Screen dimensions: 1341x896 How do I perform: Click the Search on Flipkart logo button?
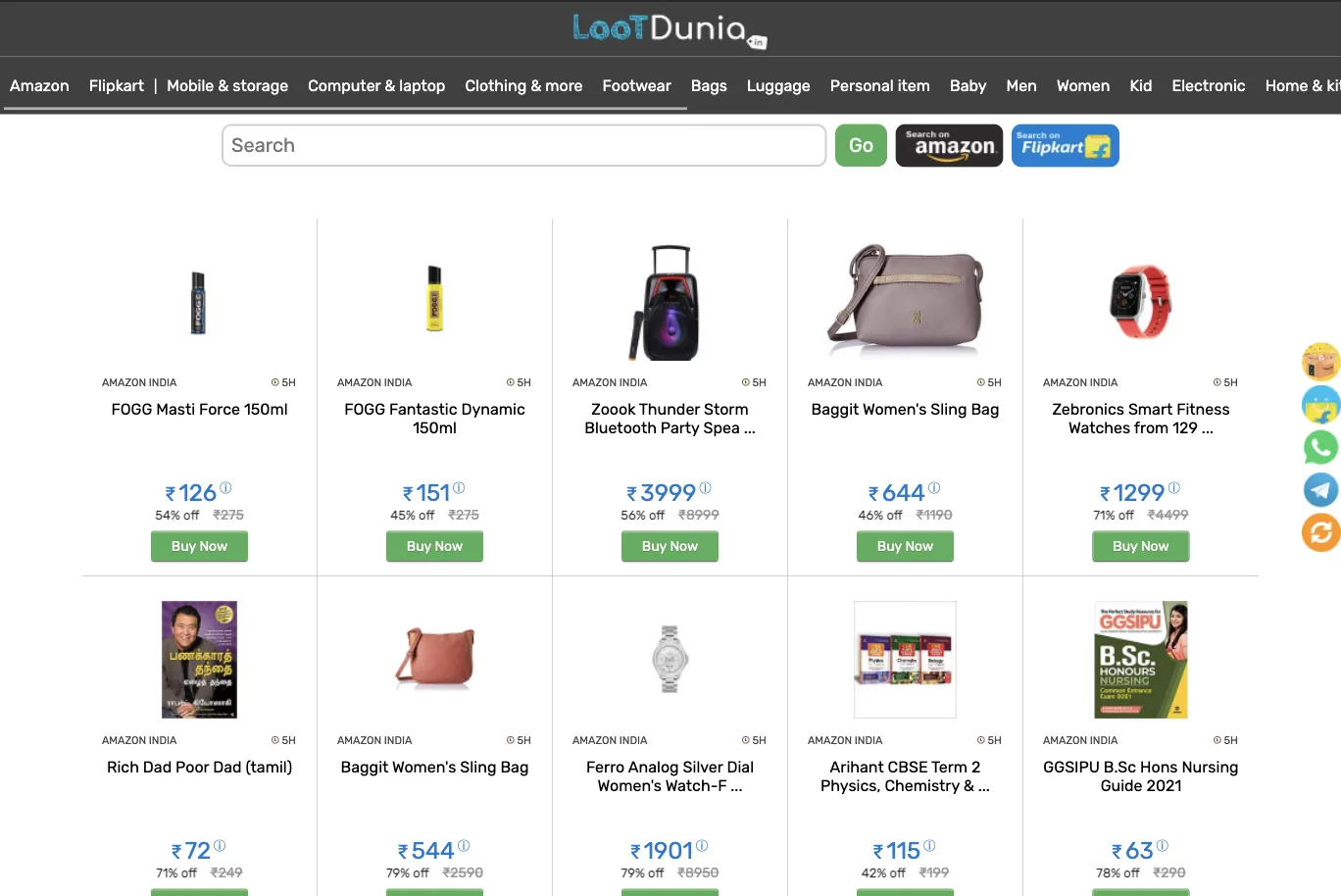point(1066,145)
